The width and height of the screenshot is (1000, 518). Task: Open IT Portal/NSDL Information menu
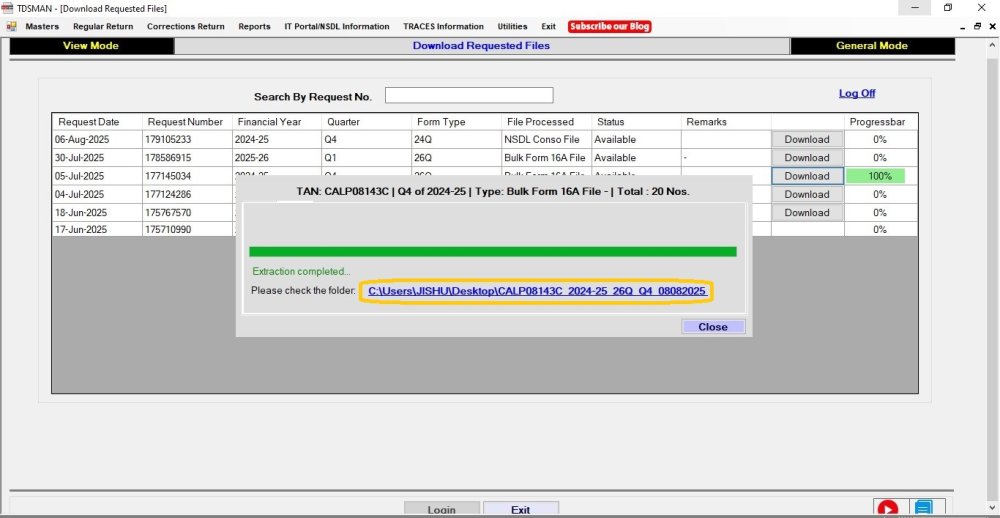(x=337, y=27)
